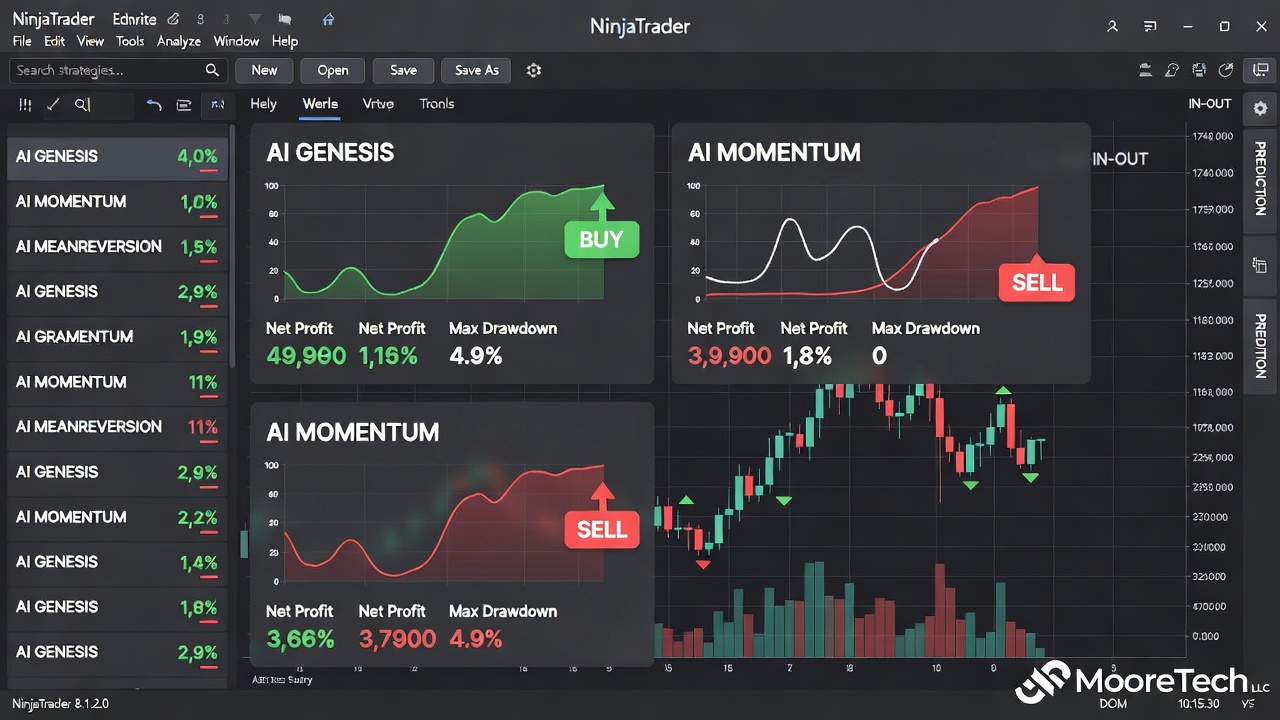Click the home icon in the title bar
This screenshot has height=720, width=1280.
328,19
